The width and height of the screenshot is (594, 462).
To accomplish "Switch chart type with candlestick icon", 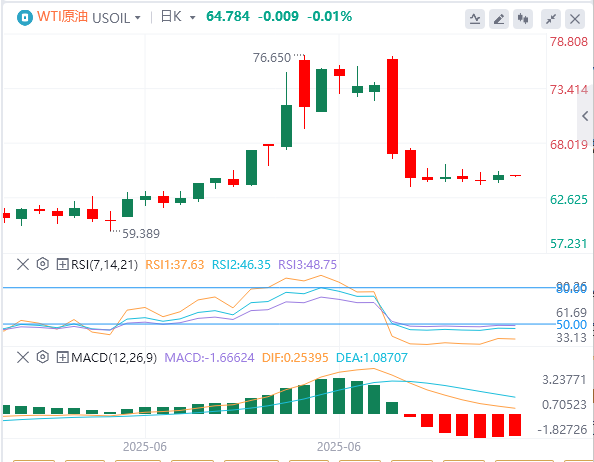I will (523, 19).
